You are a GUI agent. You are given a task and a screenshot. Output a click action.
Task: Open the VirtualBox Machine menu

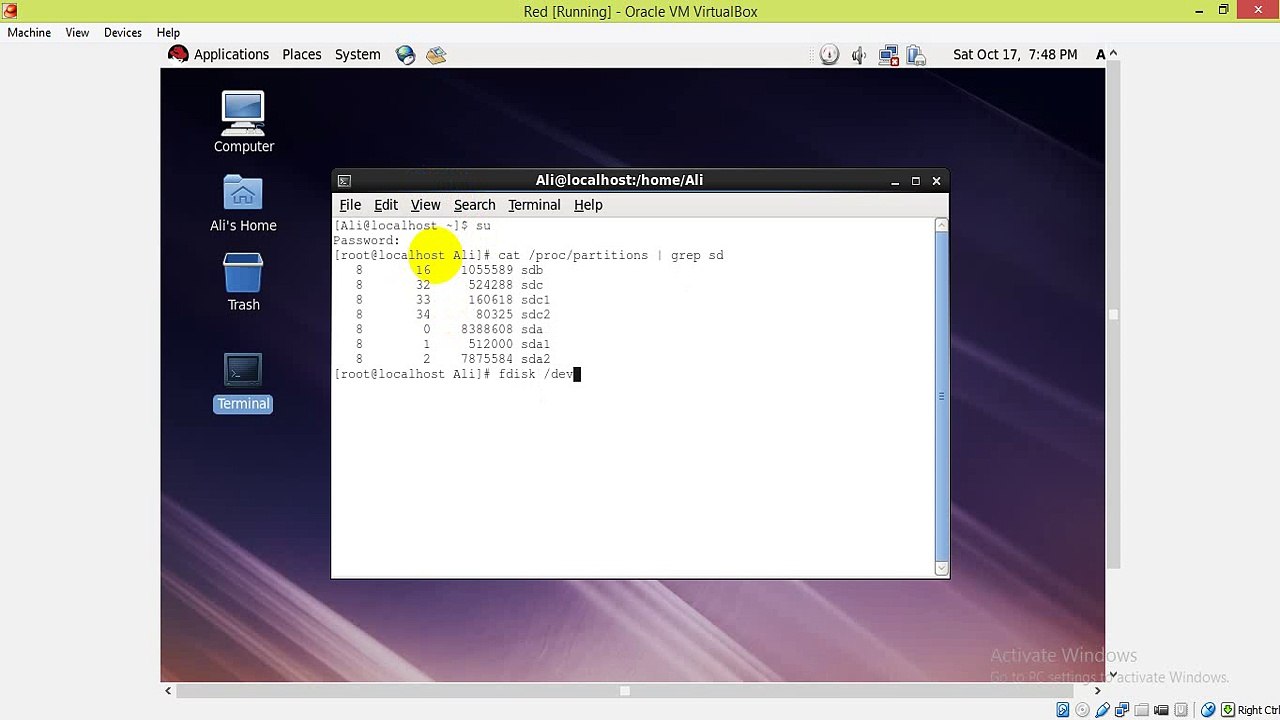[x=29, y=32]
